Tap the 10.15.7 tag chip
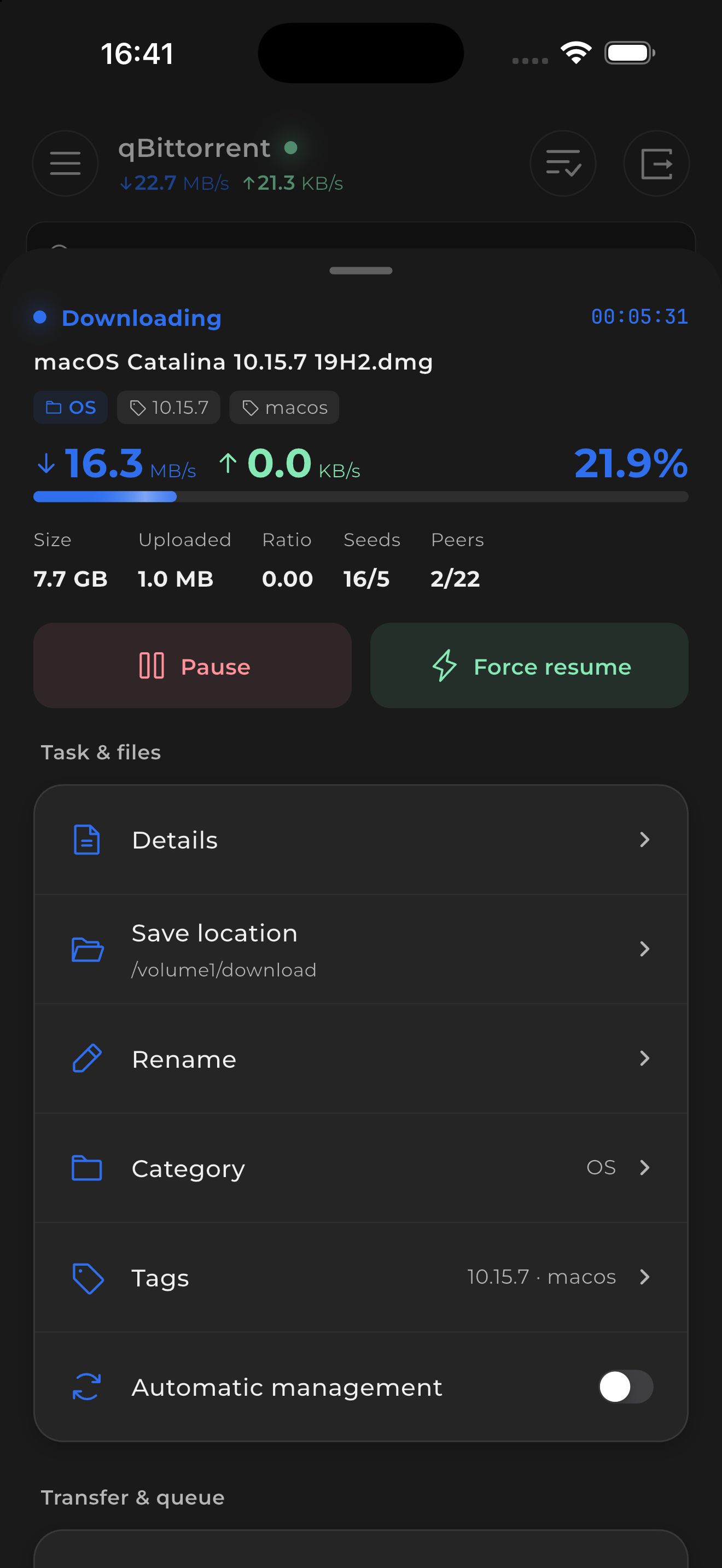722x1568 pixels. 168,407
